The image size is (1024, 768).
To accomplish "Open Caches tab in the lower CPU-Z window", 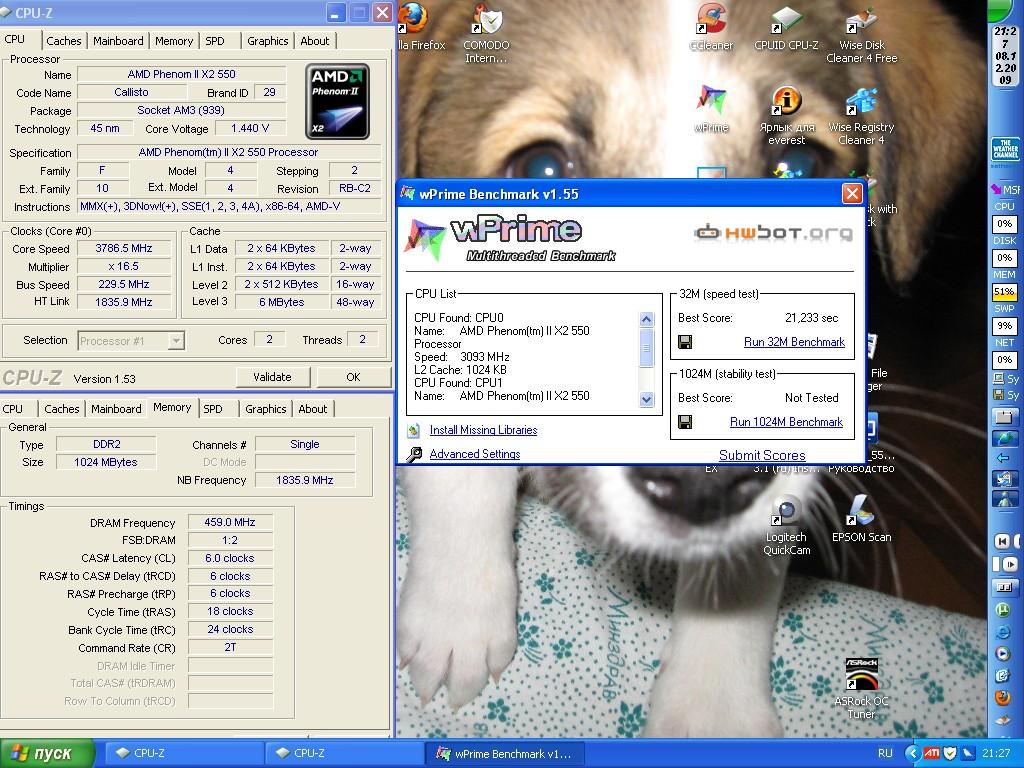I will [61, 409].
